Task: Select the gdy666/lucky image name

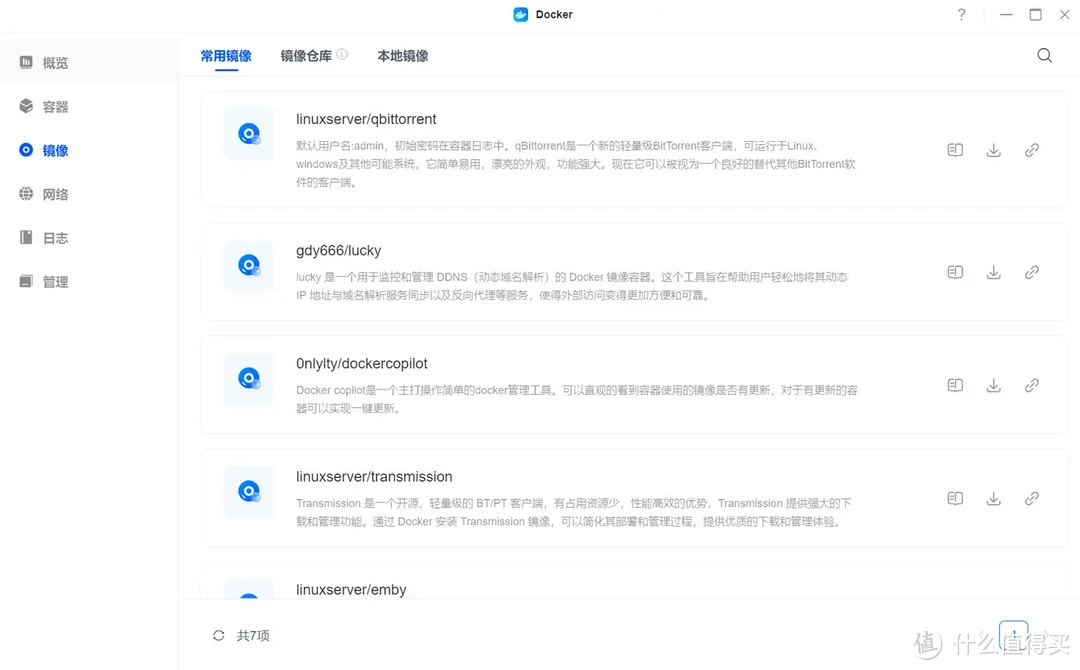Action: 338,250
